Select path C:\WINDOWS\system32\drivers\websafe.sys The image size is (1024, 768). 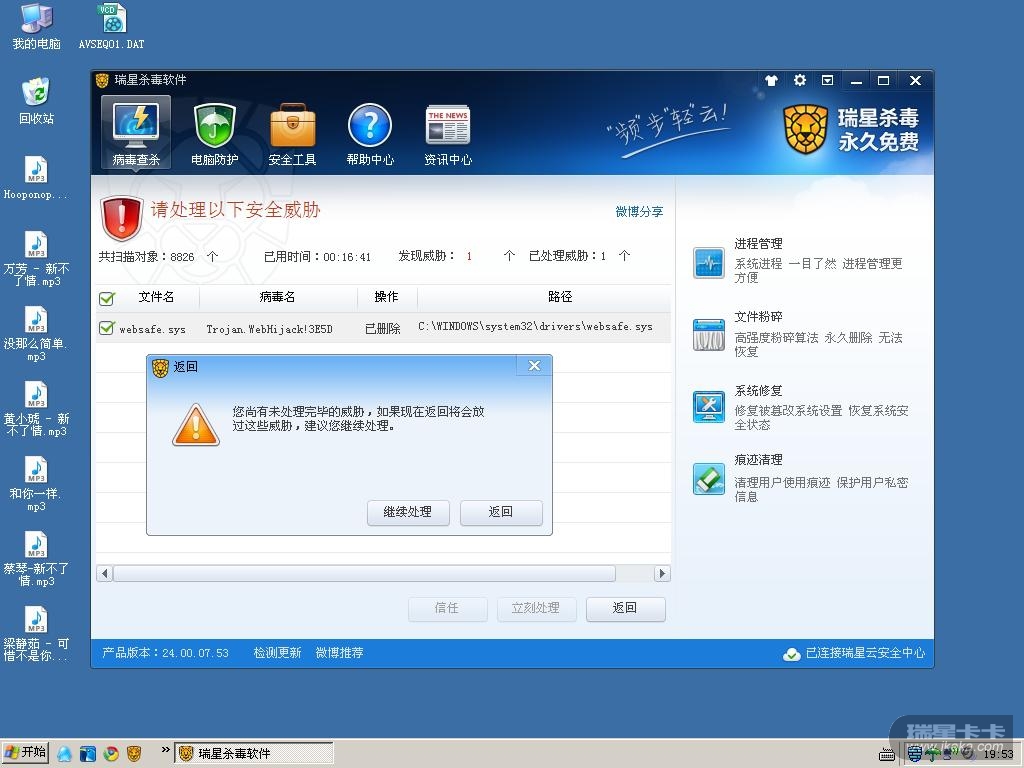pos(536,327)
